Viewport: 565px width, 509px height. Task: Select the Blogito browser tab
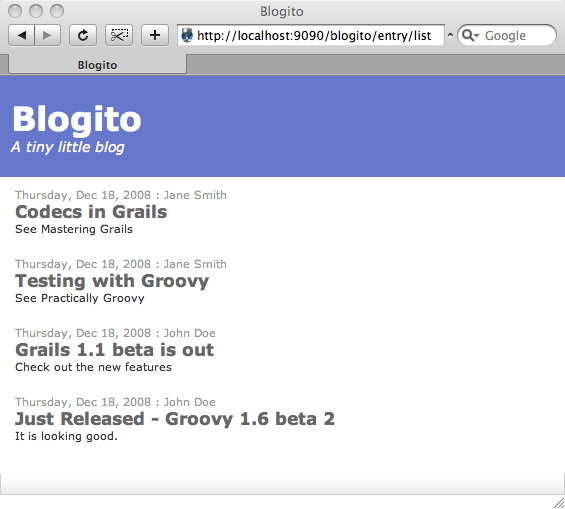pos(97,64)
